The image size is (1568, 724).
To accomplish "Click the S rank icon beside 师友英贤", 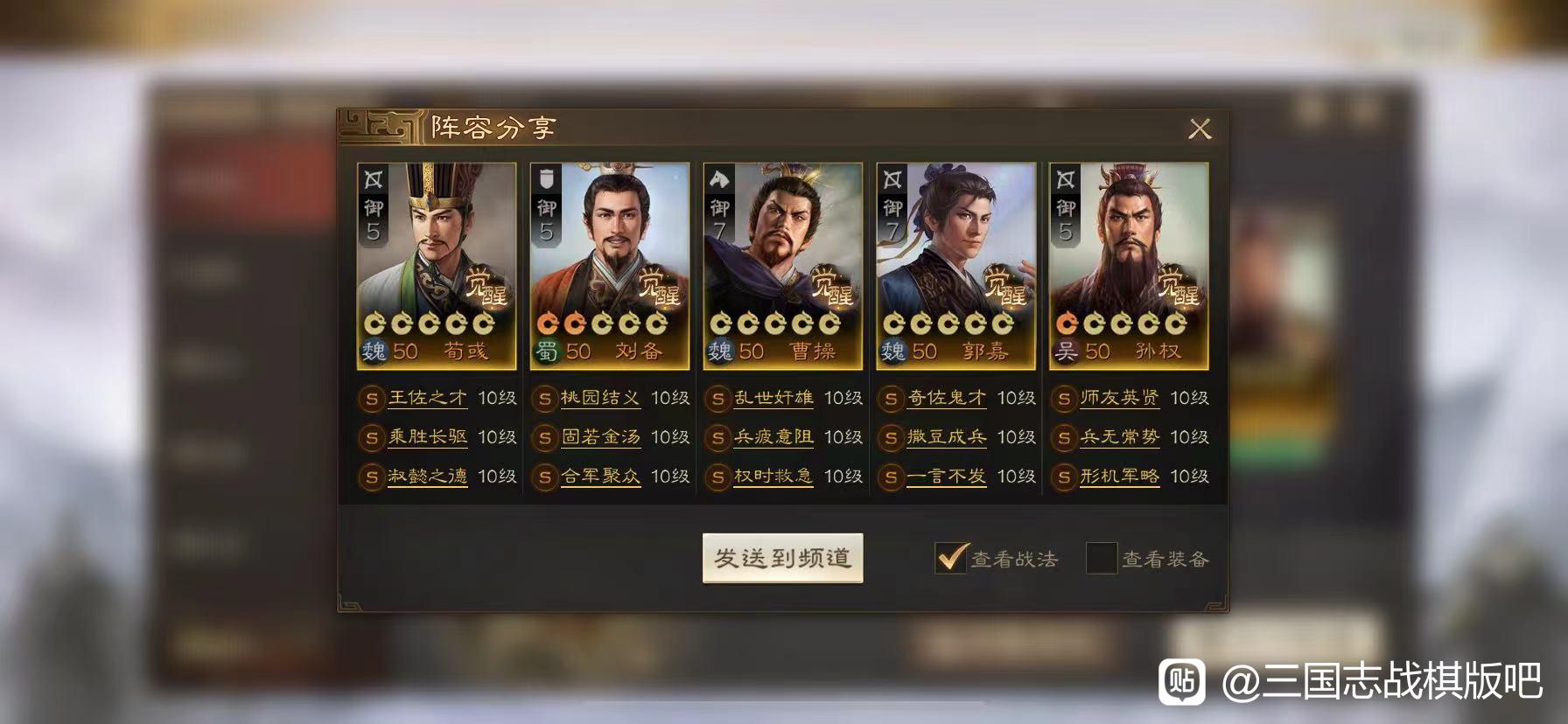I will pos(1064,399).
